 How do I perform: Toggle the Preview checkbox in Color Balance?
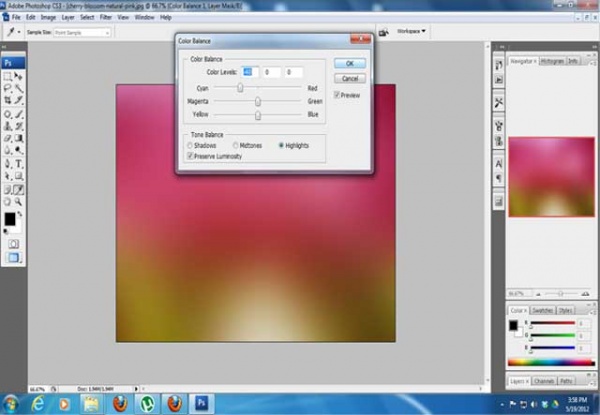[x=339, y=96]
